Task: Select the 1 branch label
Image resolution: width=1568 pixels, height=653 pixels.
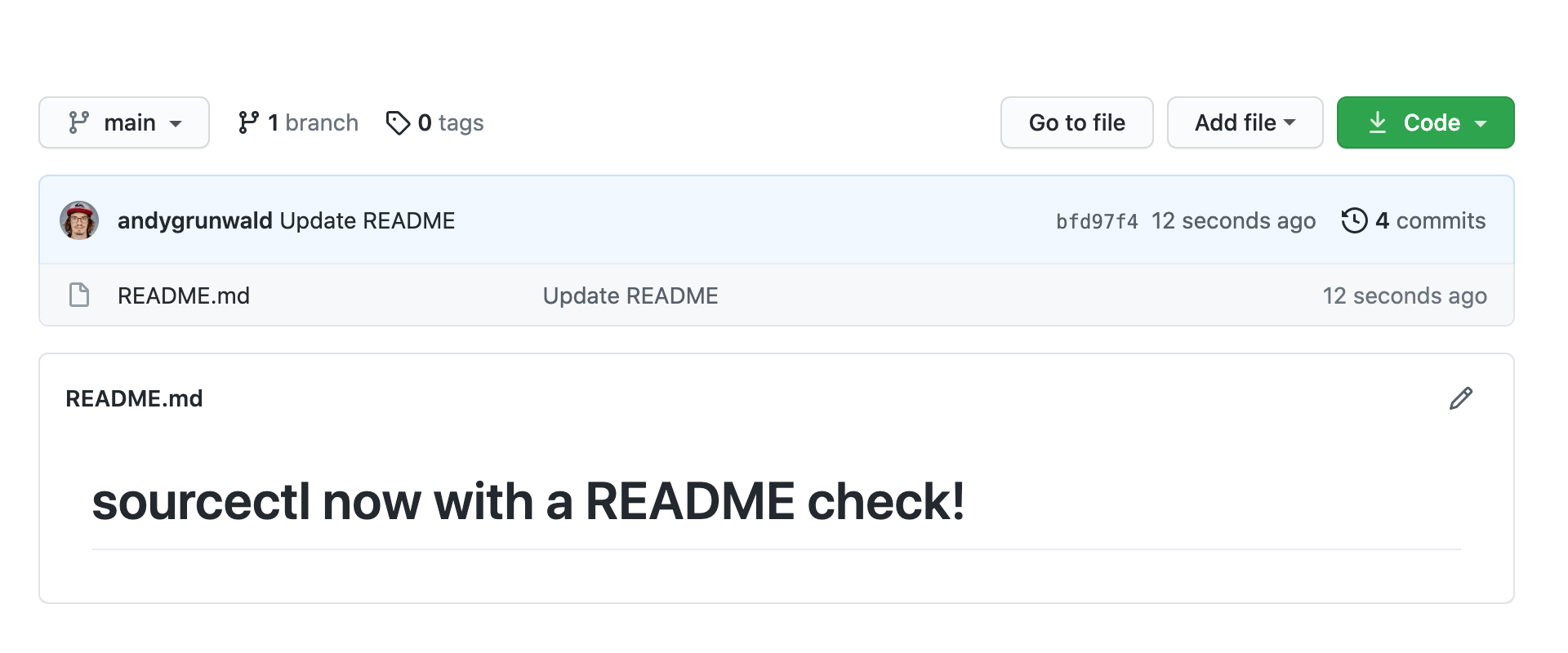Action: 313,122
